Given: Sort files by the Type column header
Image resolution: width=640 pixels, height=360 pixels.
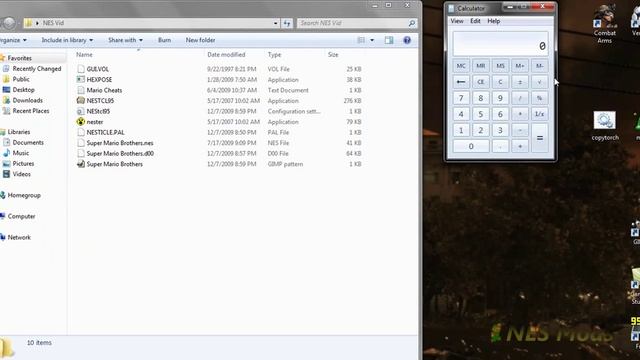Looking at the screenshot, I should 274,54.
